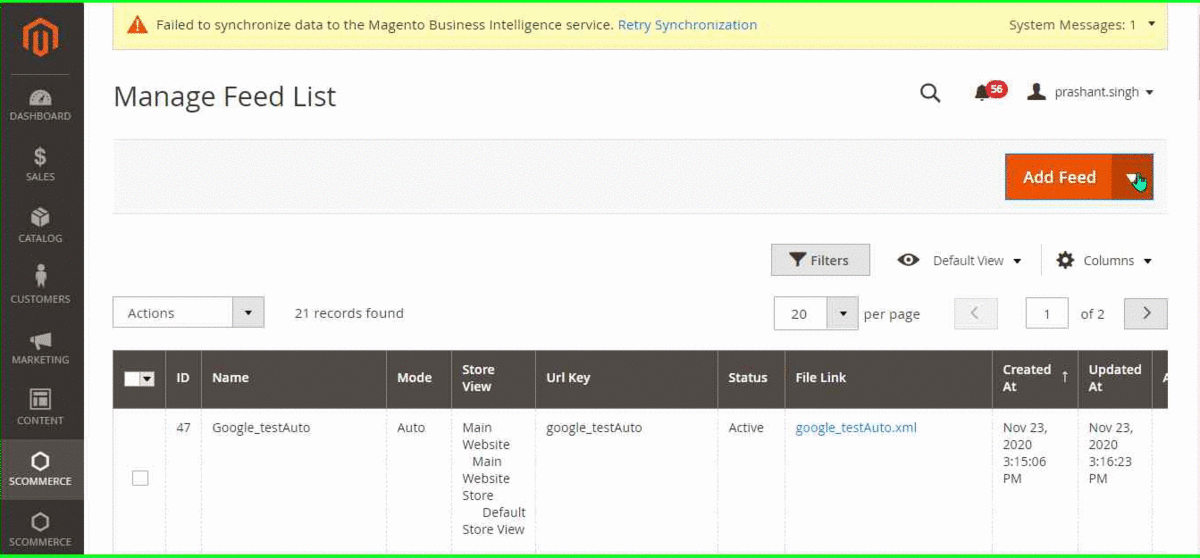Open the prashant.singh account menu
This screenshot has height=558, width=1200.
click(x=1091, y=92)
